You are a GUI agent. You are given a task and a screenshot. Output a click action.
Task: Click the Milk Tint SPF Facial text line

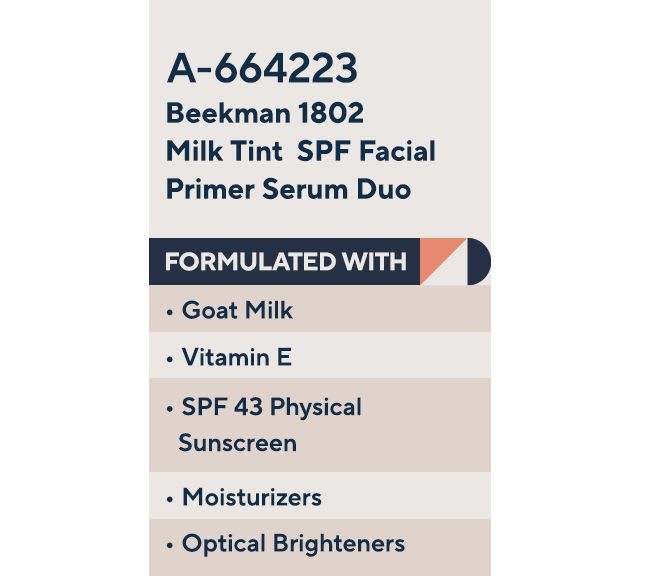point(301,151)
